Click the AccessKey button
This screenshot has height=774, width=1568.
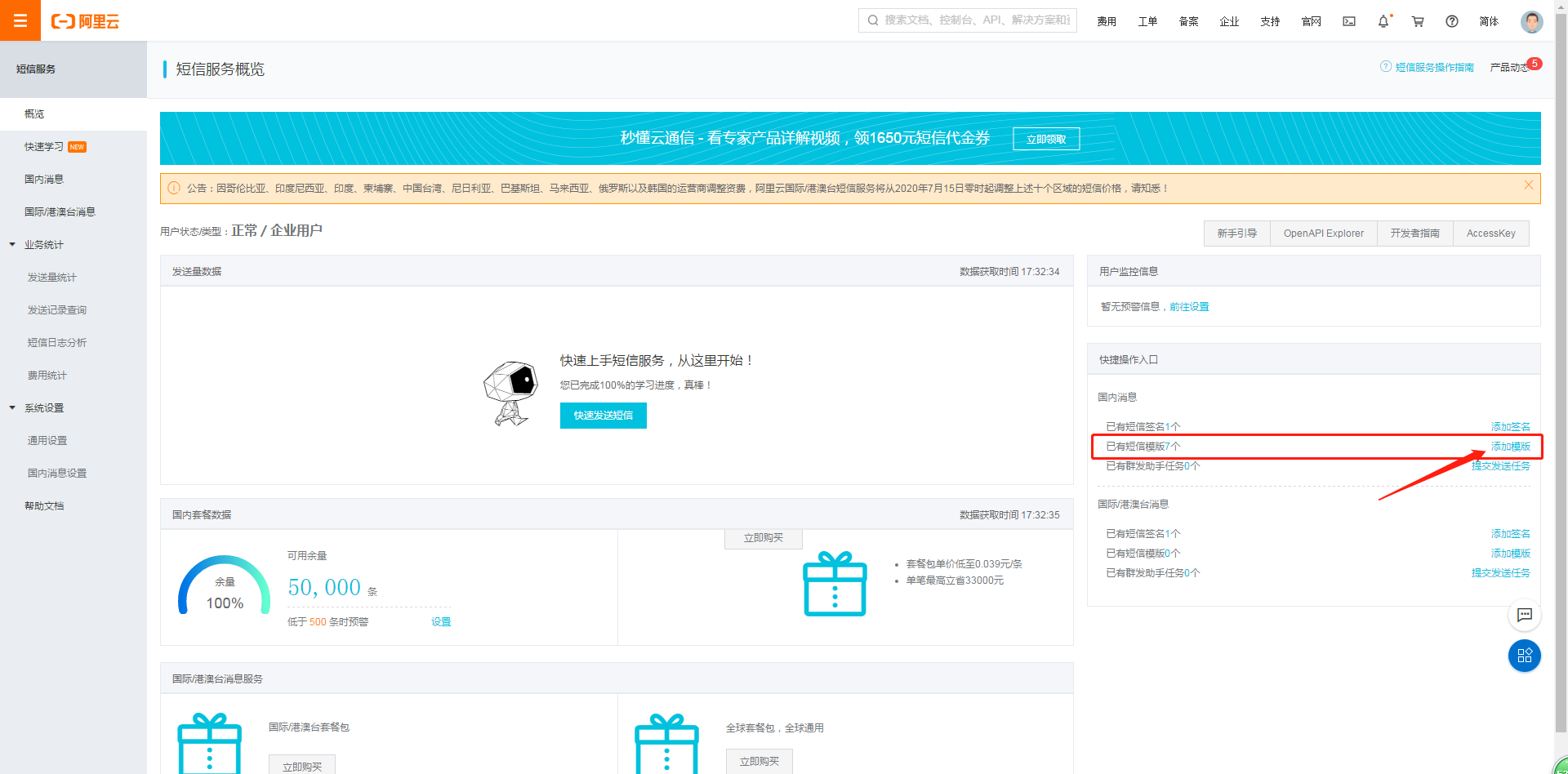(x=1491, y=234)
